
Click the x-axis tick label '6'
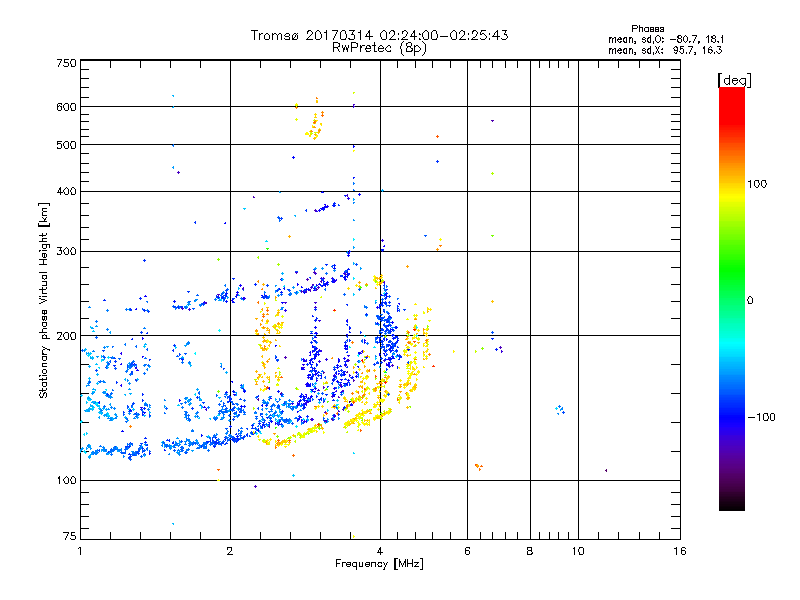[x=467, y=551]
